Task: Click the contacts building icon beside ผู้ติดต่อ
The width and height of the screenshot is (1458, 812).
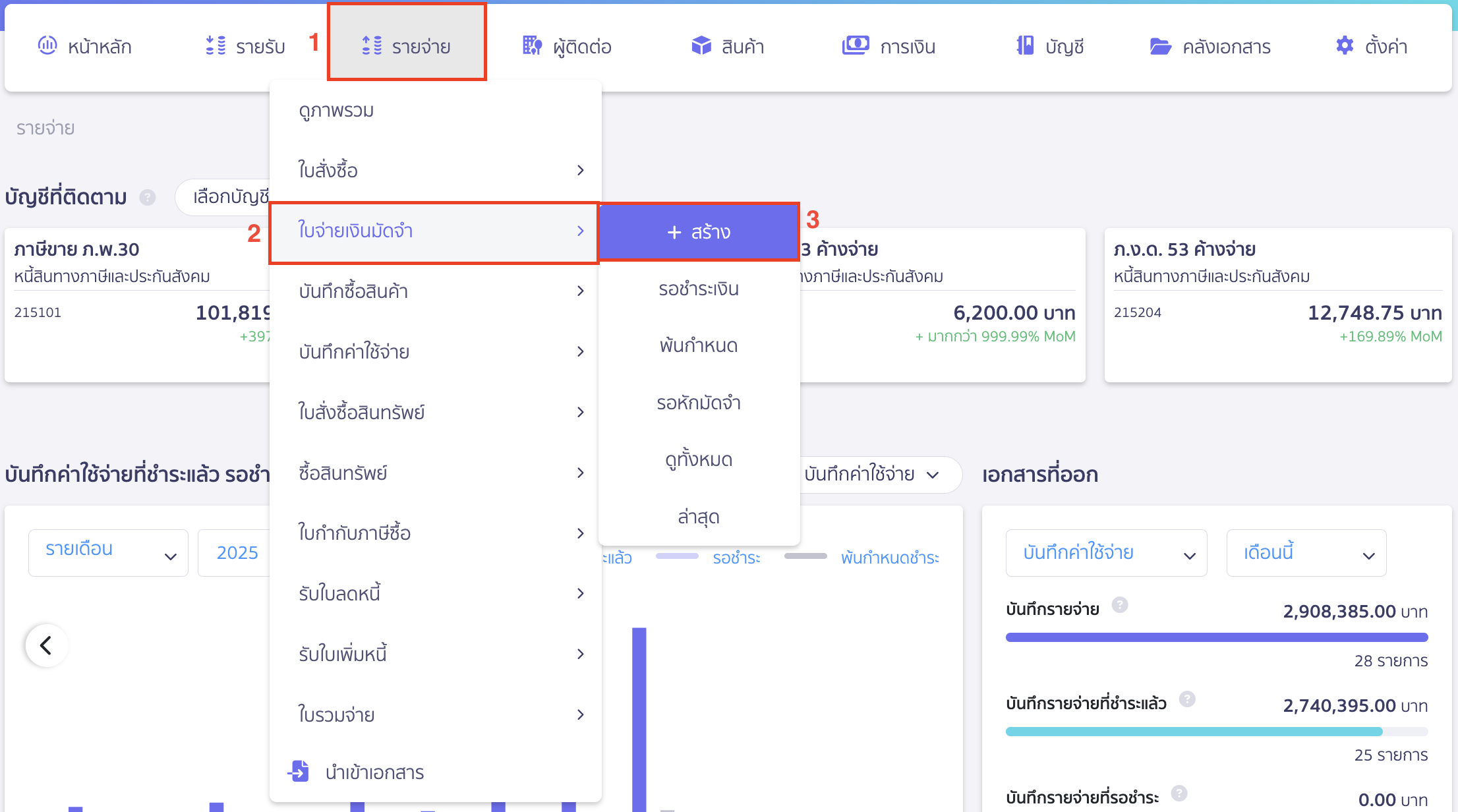Action: [x=532, y=45]
